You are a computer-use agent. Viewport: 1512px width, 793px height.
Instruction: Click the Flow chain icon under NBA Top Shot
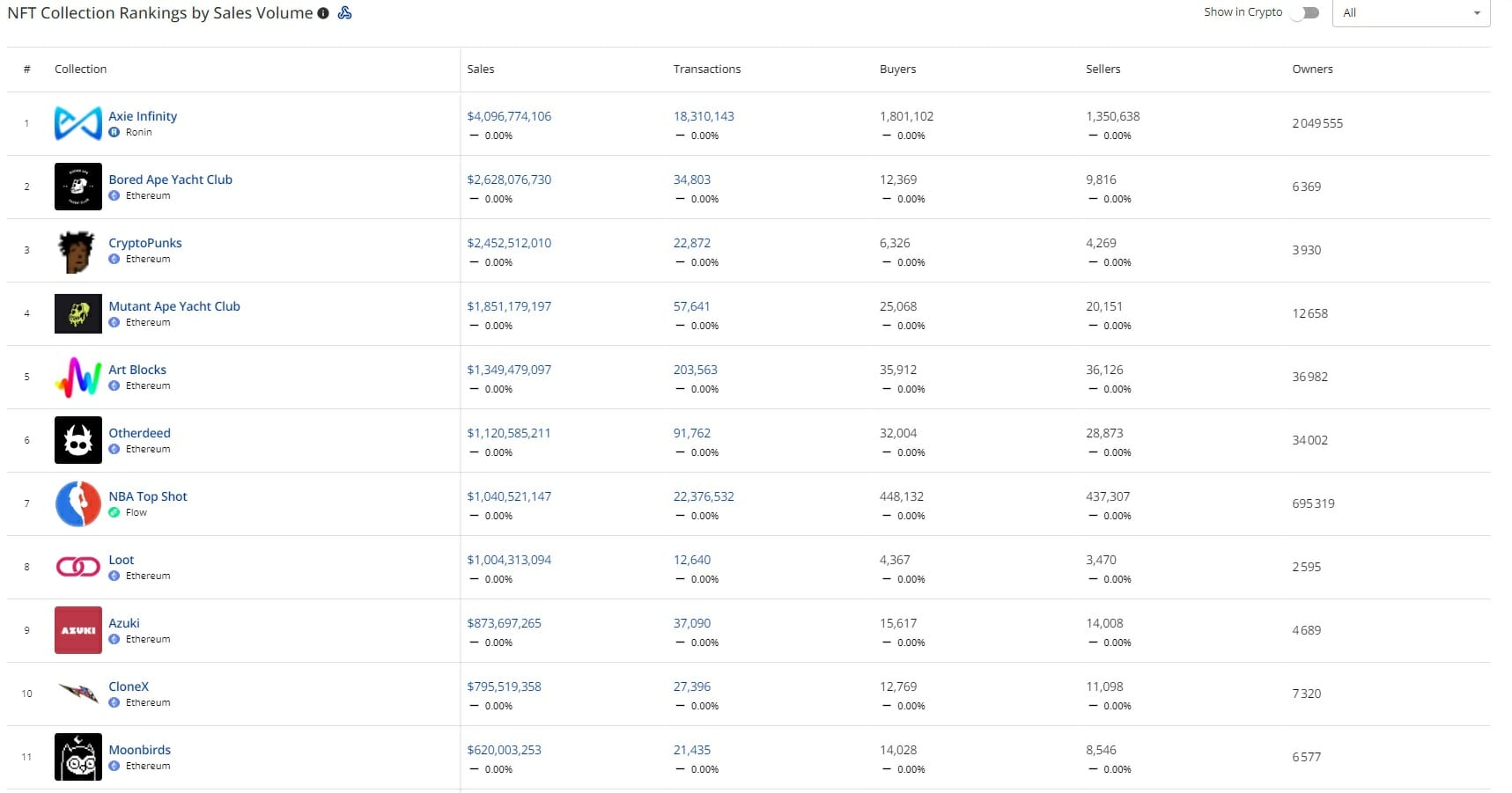[x=114, y=512]
